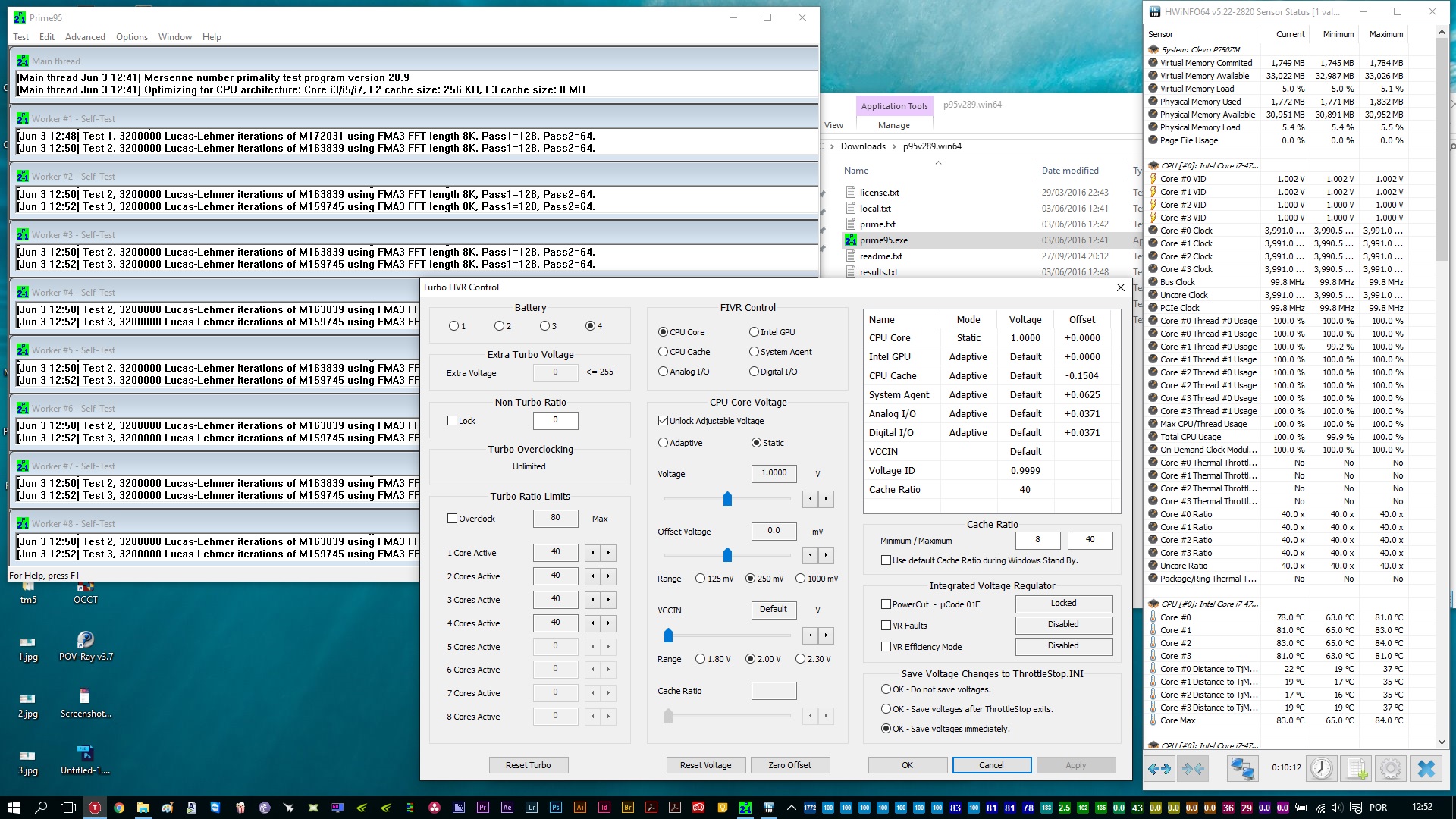1456x819 pixels.
Task: Open HWiNFO network monitoring computers icon
Action: pyautogui.click(x=1242, y=768)
